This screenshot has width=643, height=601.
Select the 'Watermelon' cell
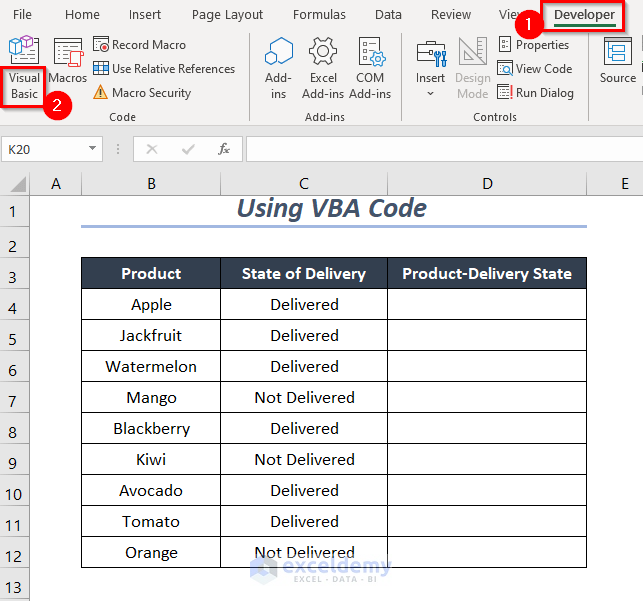coord(151,367)
